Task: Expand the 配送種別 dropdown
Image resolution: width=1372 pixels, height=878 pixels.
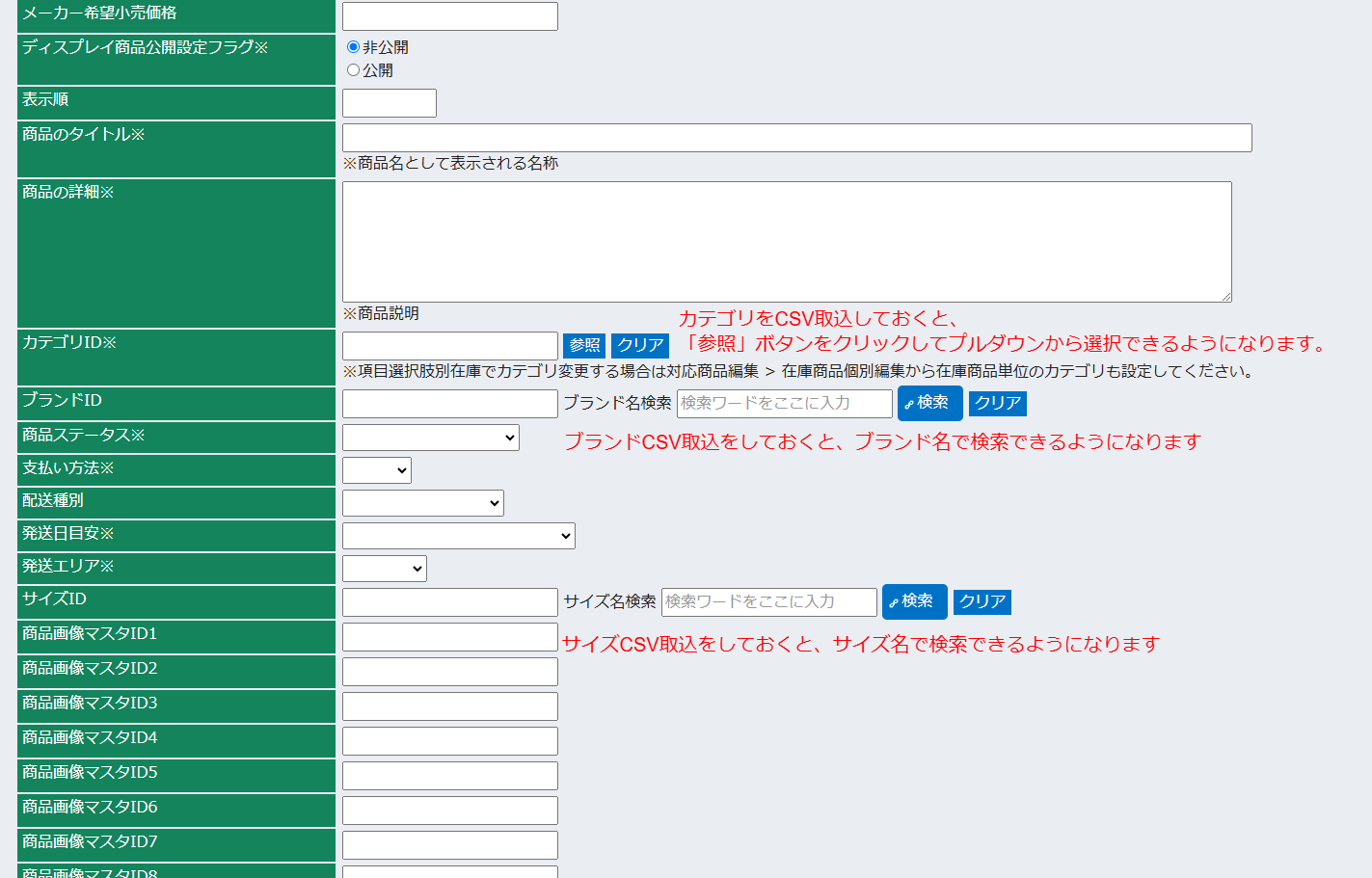Action: click(x=423, y=503)
